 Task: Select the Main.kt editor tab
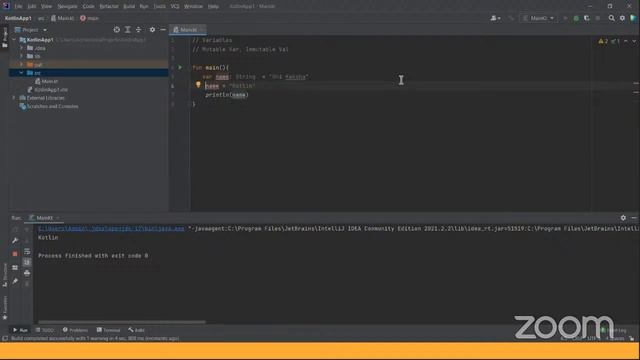[x=188, y=29]
